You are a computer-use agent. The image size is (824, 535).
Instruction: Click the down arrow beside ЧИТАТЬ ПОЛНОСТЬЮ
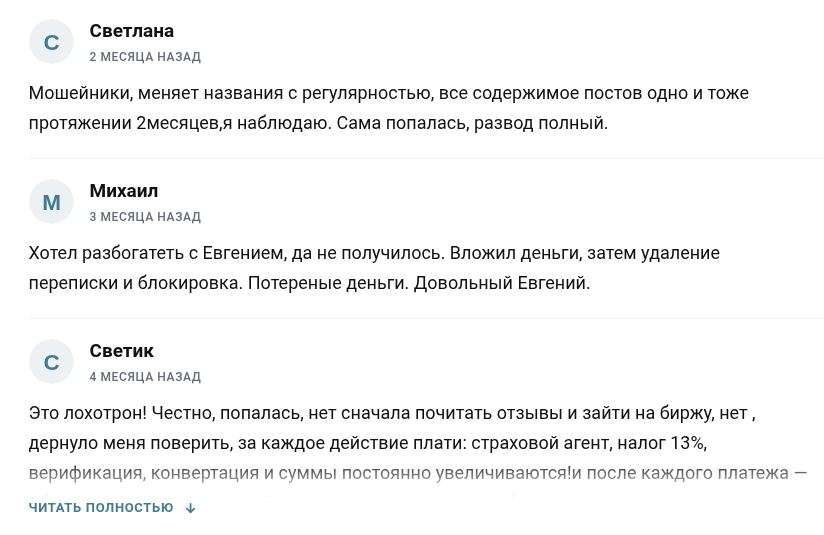click(x=191, y=508)
